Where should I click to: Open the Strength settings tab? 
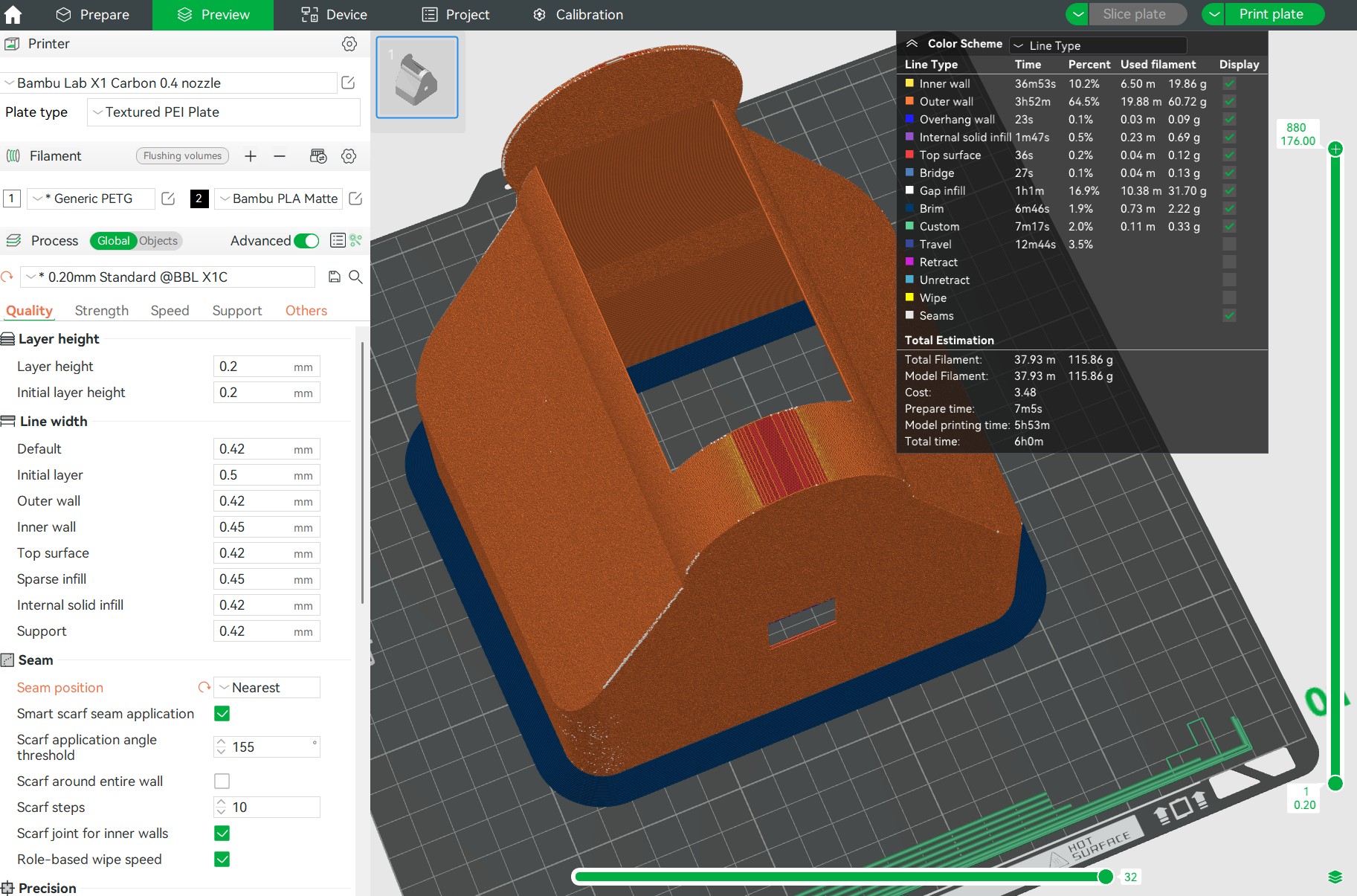102,311
